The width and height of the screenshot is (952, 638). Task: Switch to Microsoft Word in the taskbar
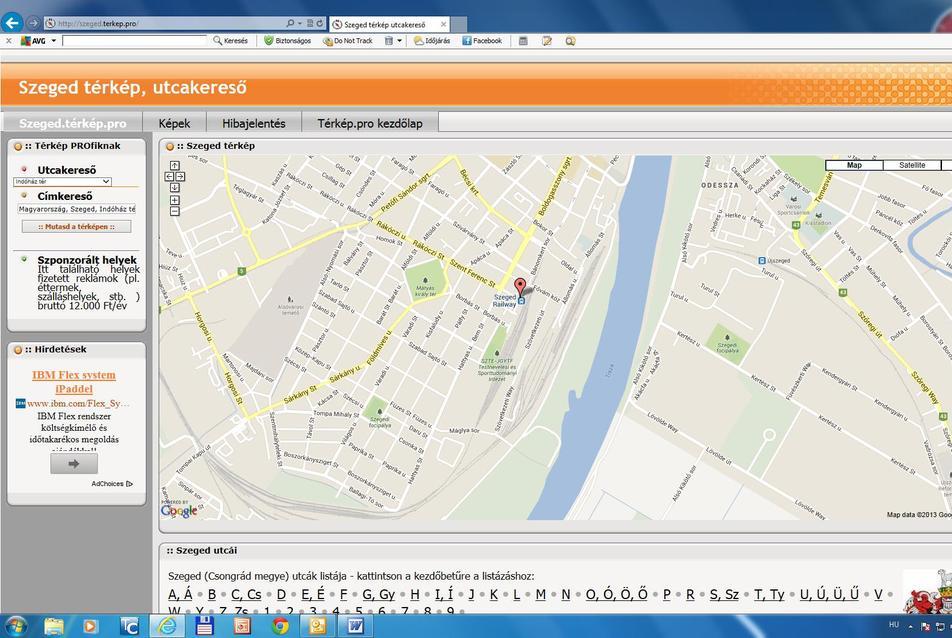[x=355, y=626]
